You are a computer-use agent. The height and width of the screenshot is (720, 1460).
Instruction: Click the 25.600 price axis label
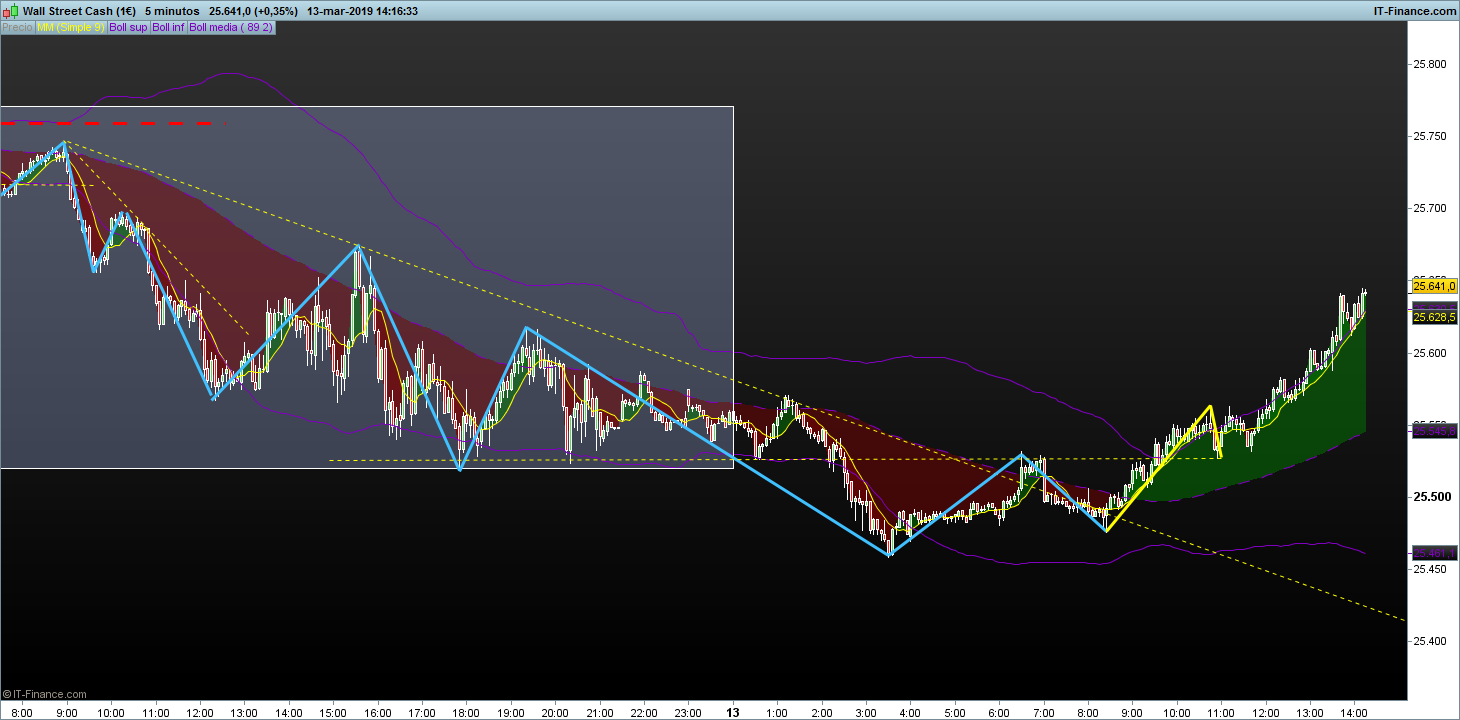click(x=1430, y=353)
